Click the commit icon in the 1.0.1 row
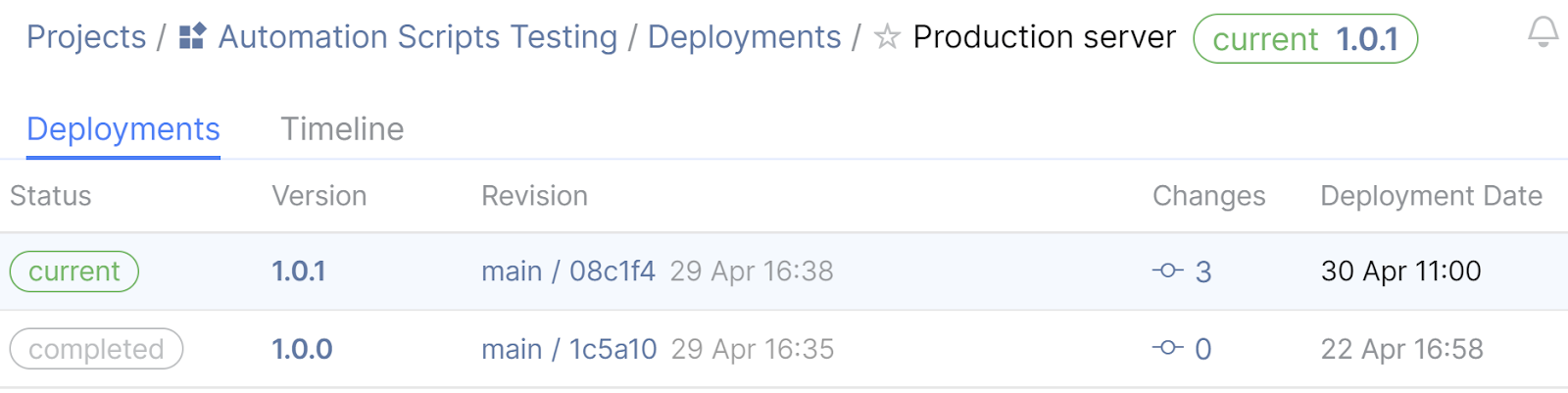Viewport: 1568px width, 393px height. pyautogui.click(x=1167, y=270)
